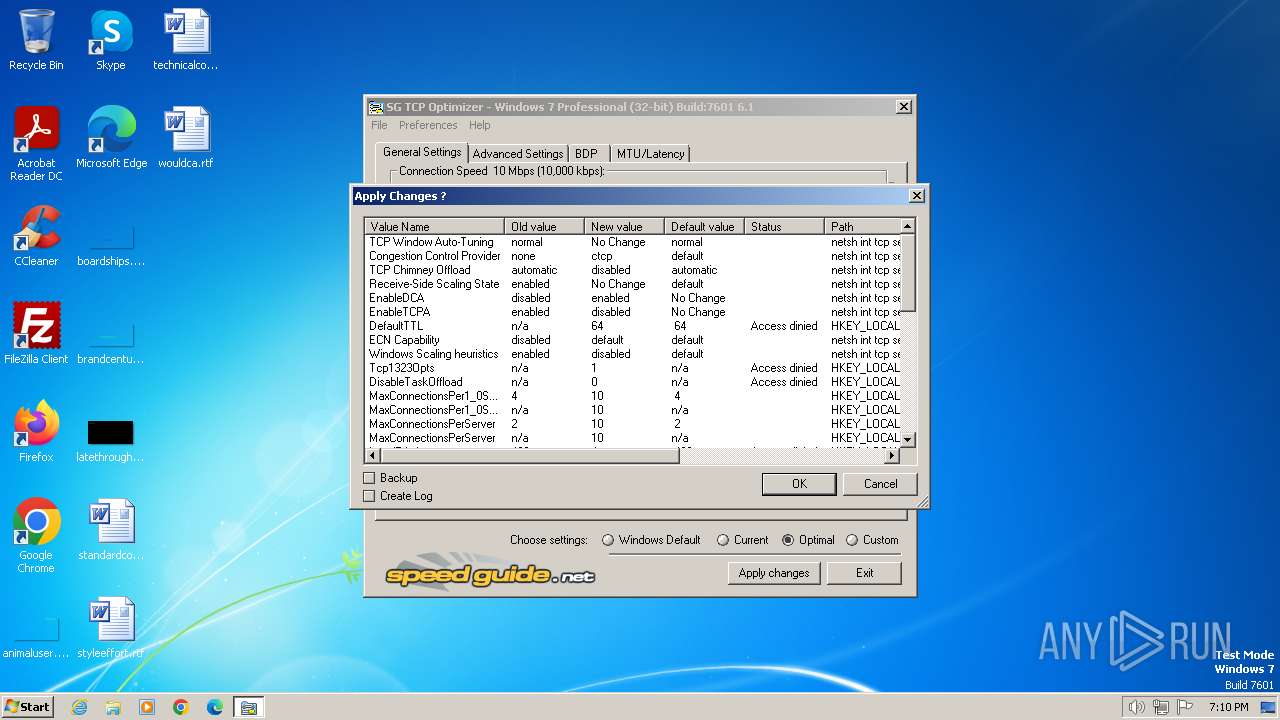The width and height of the screenshot is (1280, 720).
Task: Open the wouldca.rtf document icon
Action: click(x=186, y=138)
